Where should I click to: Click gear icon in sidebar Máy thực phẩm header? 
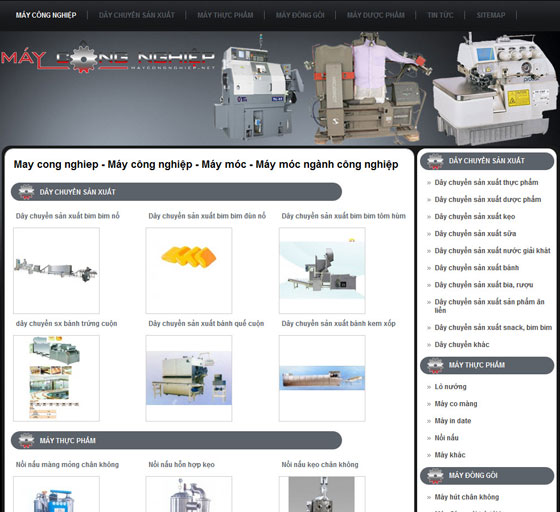[x=435, y=365]
